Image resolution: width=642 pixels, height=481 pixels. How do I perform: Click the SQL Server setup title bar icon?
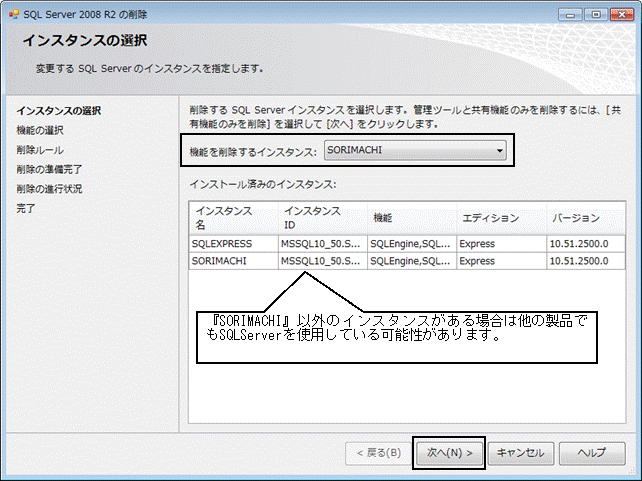(x=14, y=14)
